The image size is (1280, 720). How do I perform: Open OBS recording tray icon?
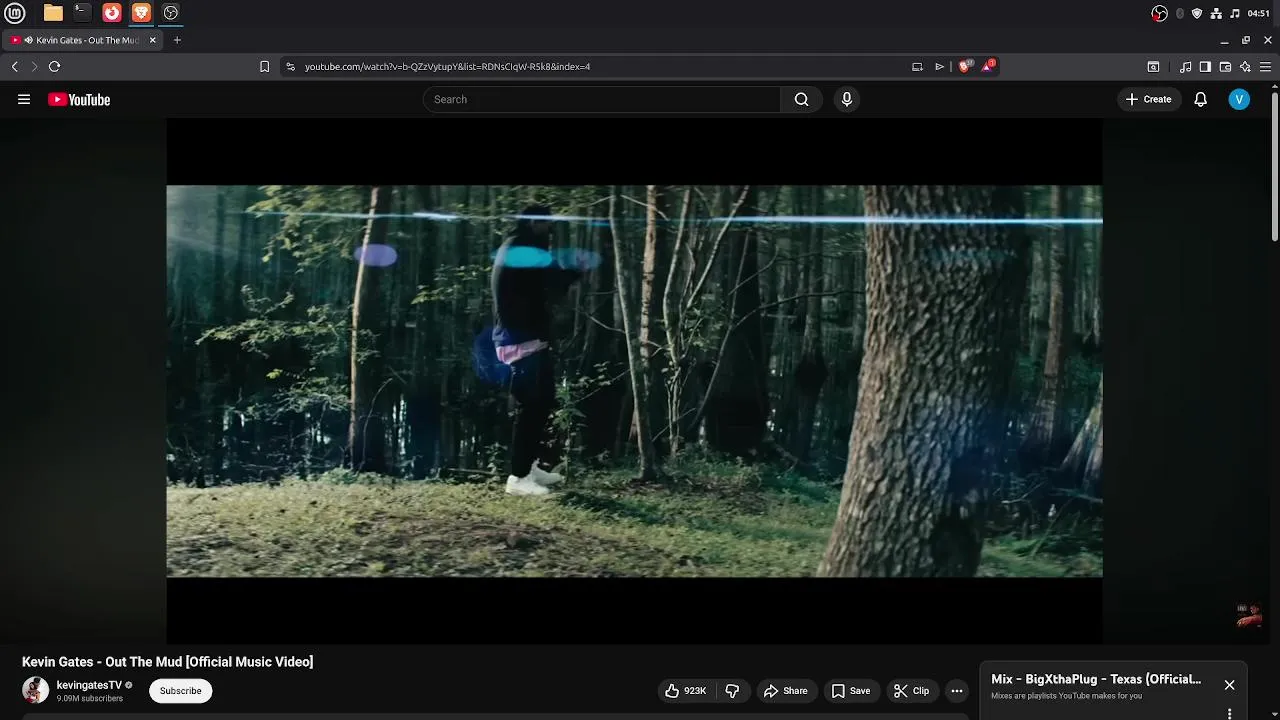click(1159, 13)
